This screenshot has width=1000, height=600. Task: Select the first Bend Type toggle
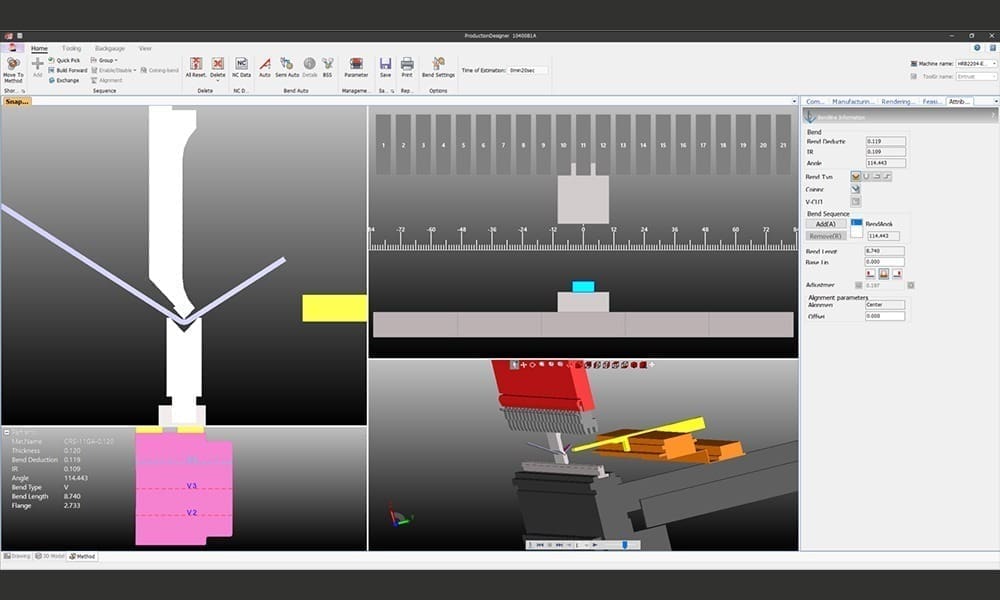855,175
